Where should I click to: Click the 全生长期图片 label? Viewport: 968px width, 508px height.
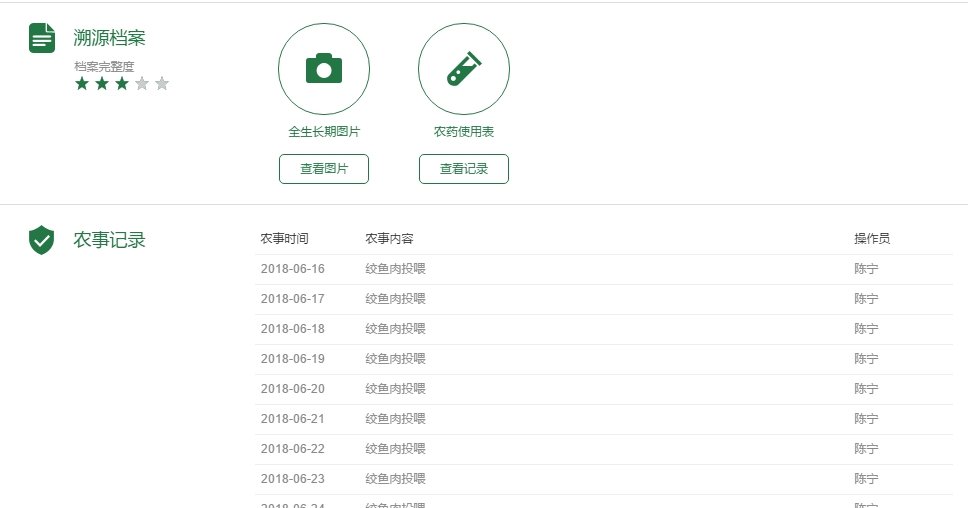tap(324, 132)
